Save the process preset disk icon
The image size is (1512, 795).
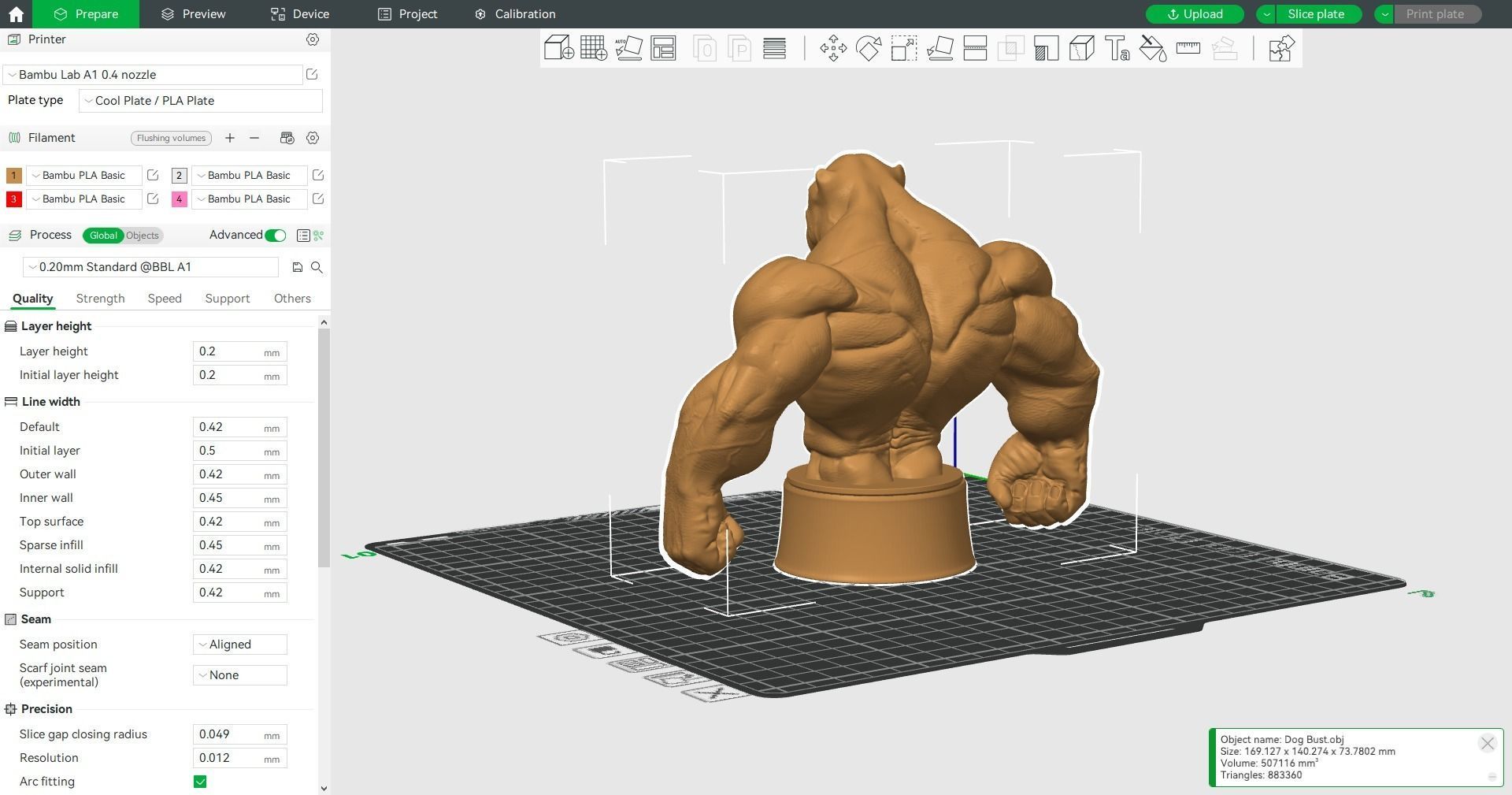[297, 267]
